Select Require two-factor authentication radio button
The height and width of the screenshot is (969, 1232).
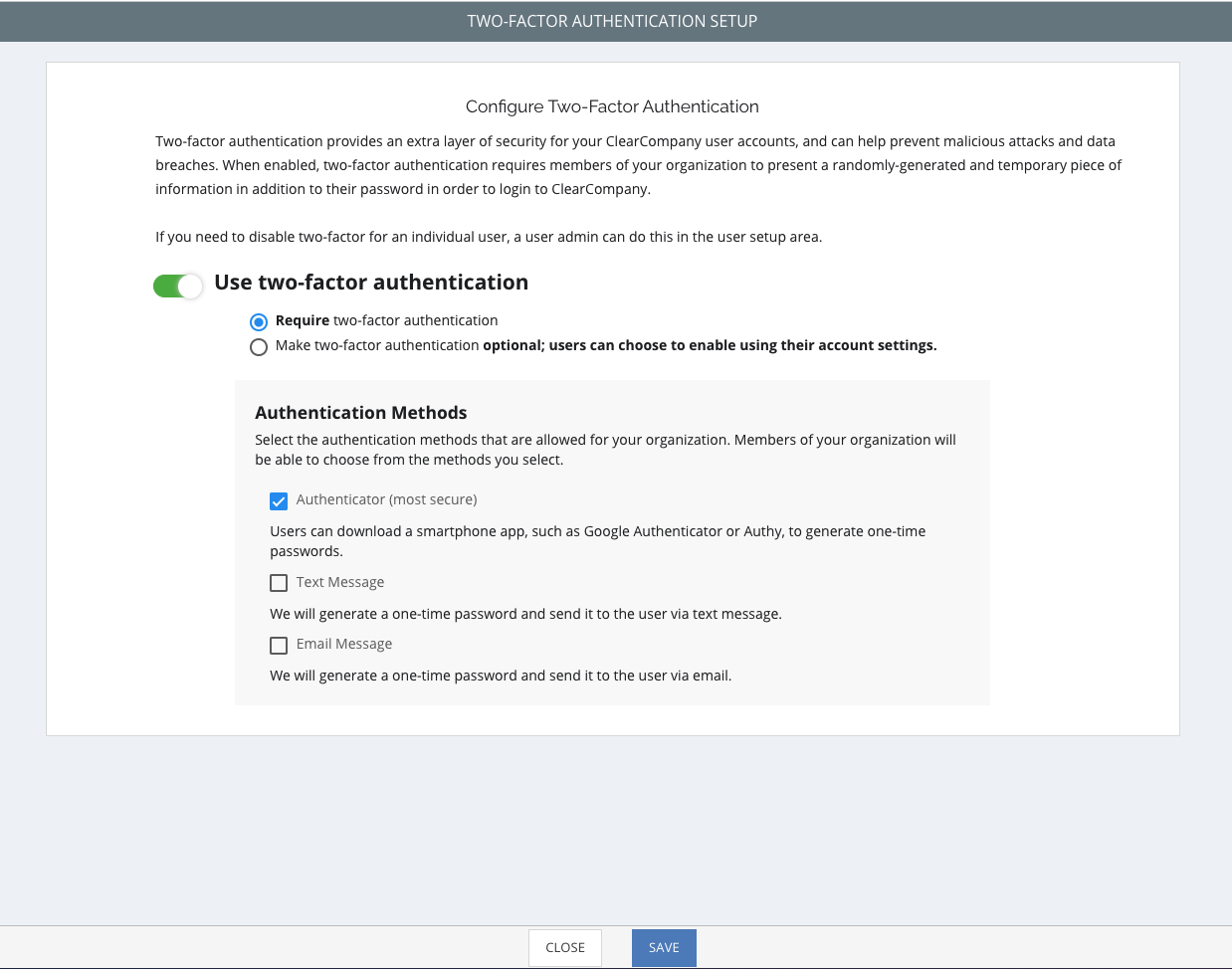[x=259, y=321]
